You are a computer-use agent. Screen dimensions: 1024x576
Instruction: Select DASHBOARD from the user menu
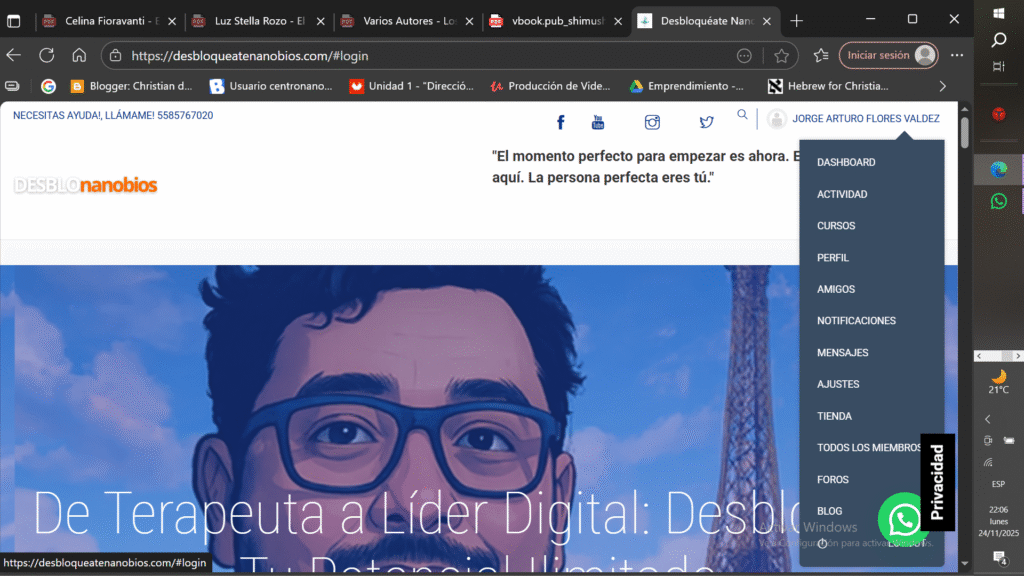point(846,162)
